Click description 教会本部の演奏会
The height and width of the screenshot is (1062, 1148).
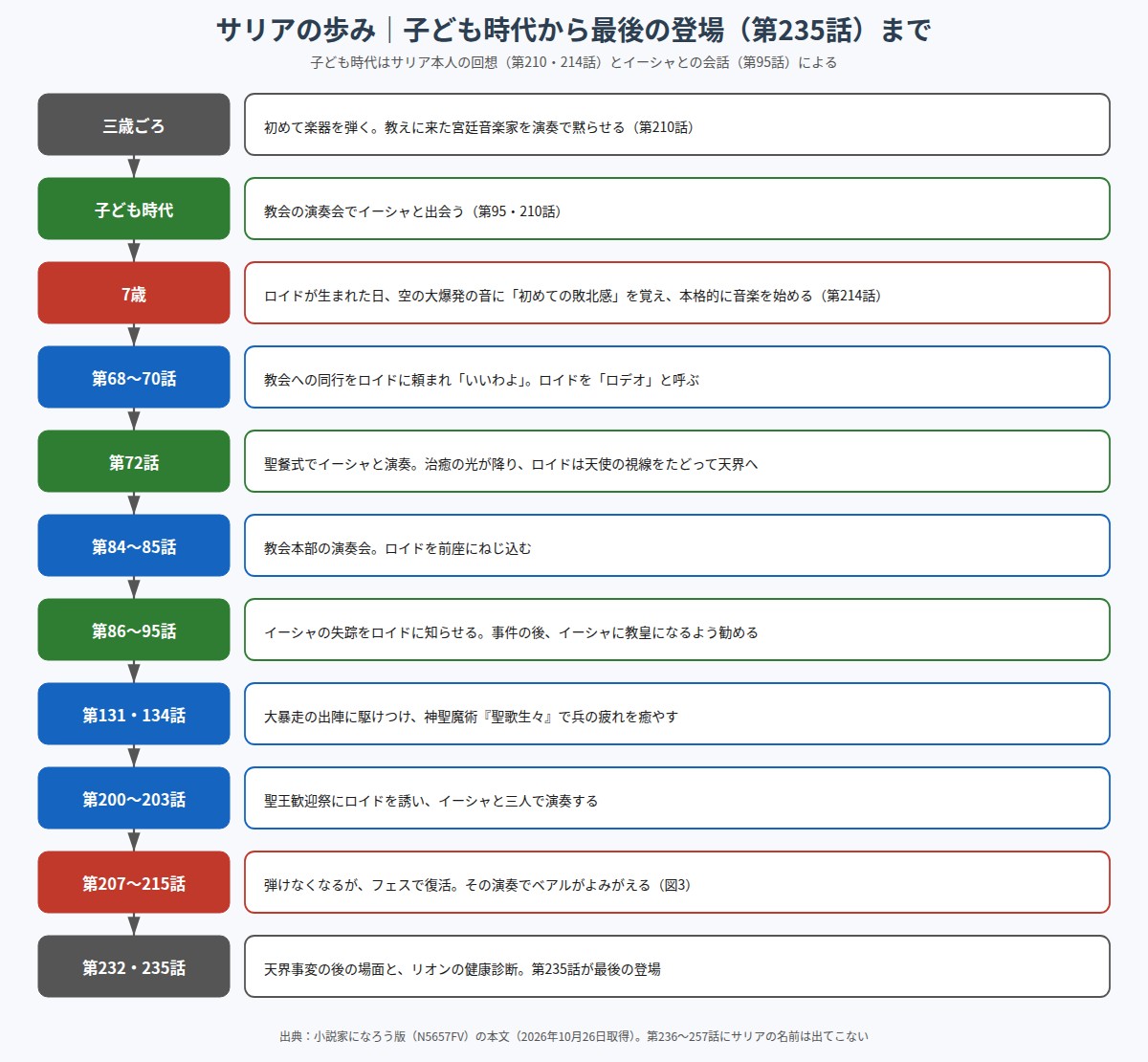click(677, 545)
